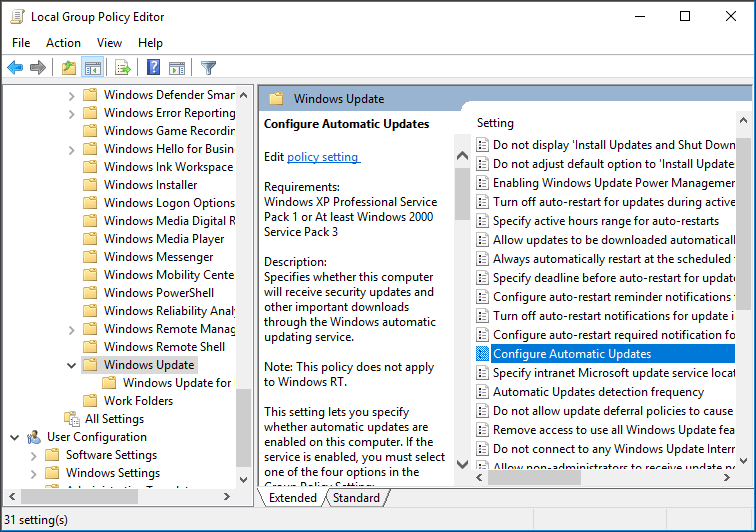
Task: Click the Forward arrow toolbar icon
Action: [x=38, y=68]
